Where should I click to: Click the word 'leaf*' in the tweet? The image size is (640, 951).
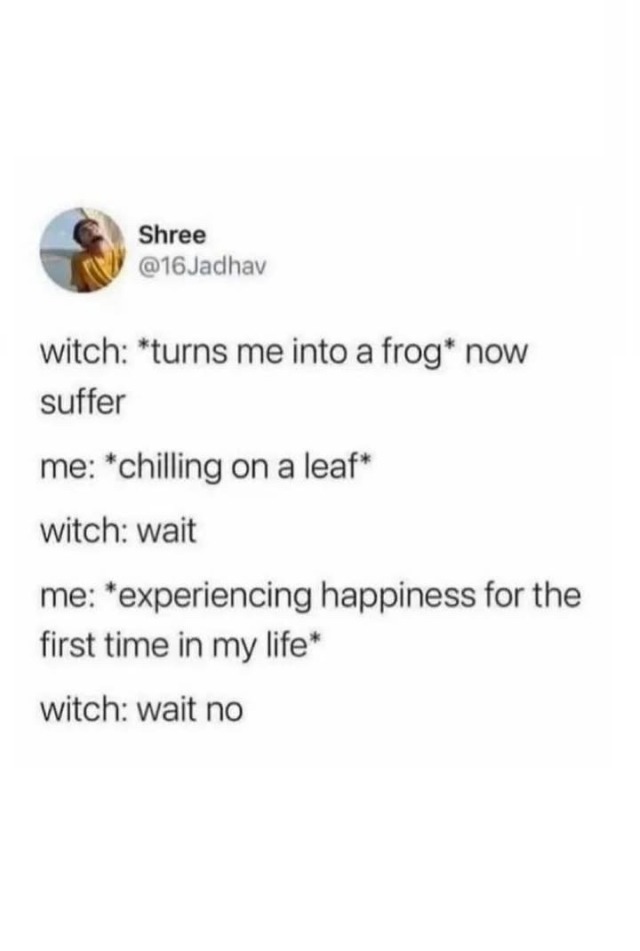pyautogui.click(x=335, y=466)
